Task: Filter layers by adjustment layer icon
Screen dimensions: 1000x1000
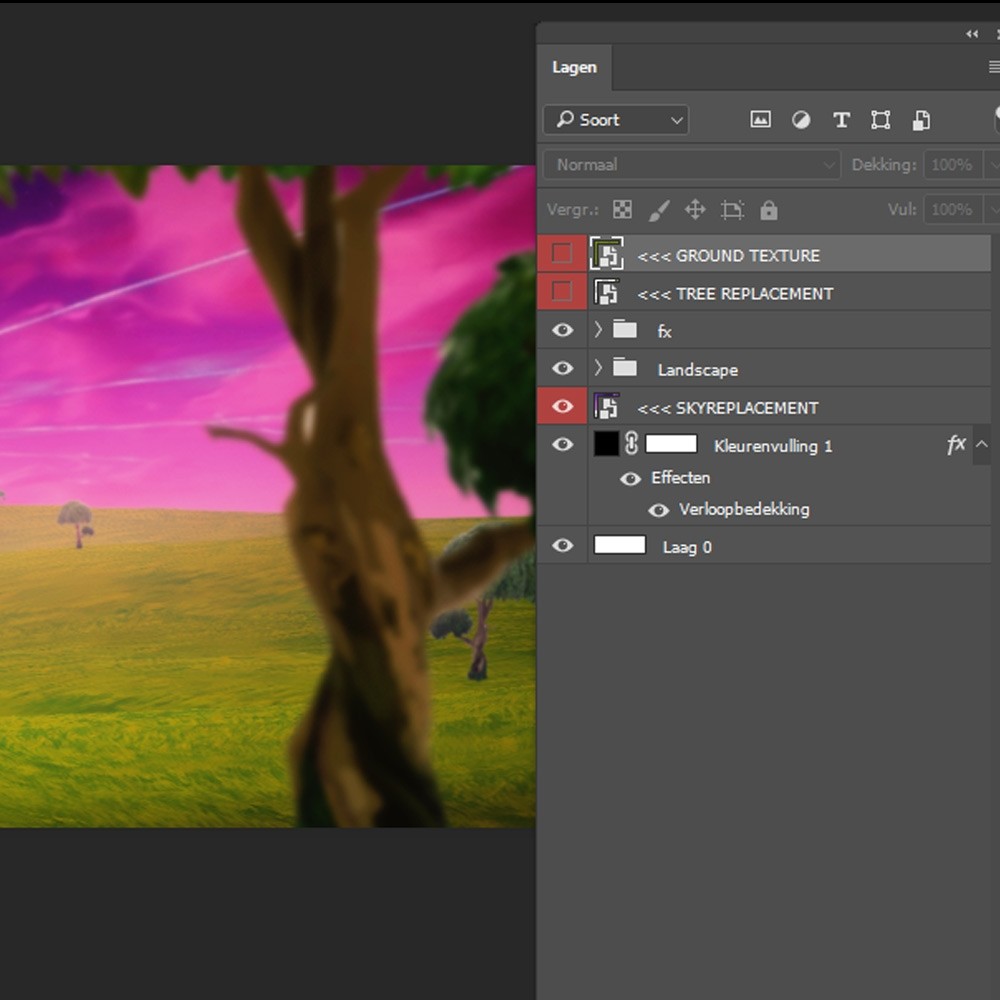Action: tap(801, 120)
